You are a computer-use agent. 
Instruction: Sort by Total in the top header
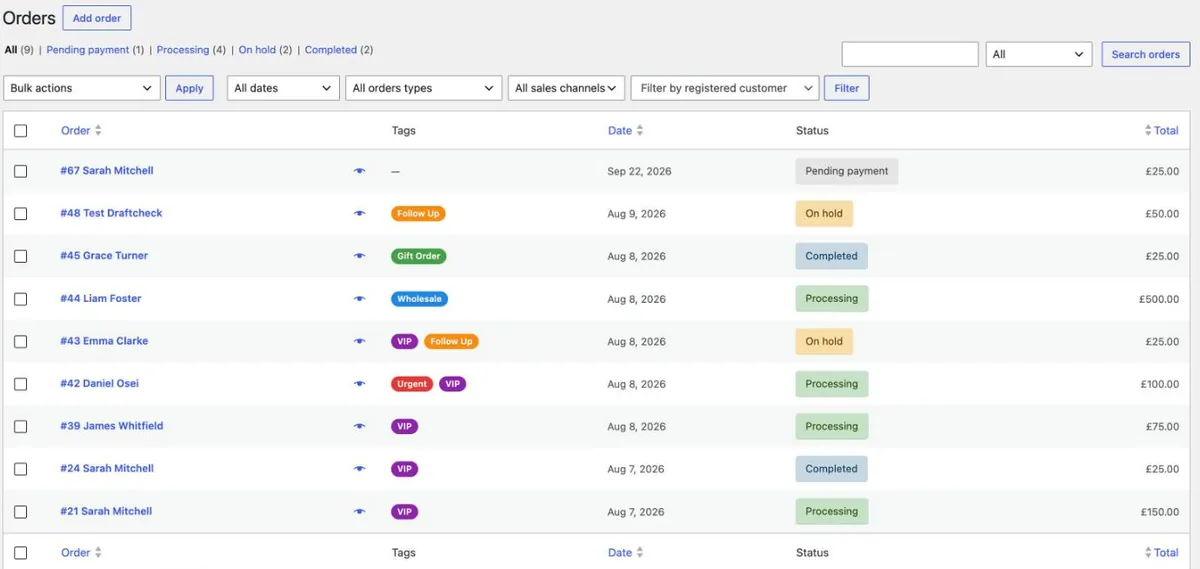click(1162, 131)
